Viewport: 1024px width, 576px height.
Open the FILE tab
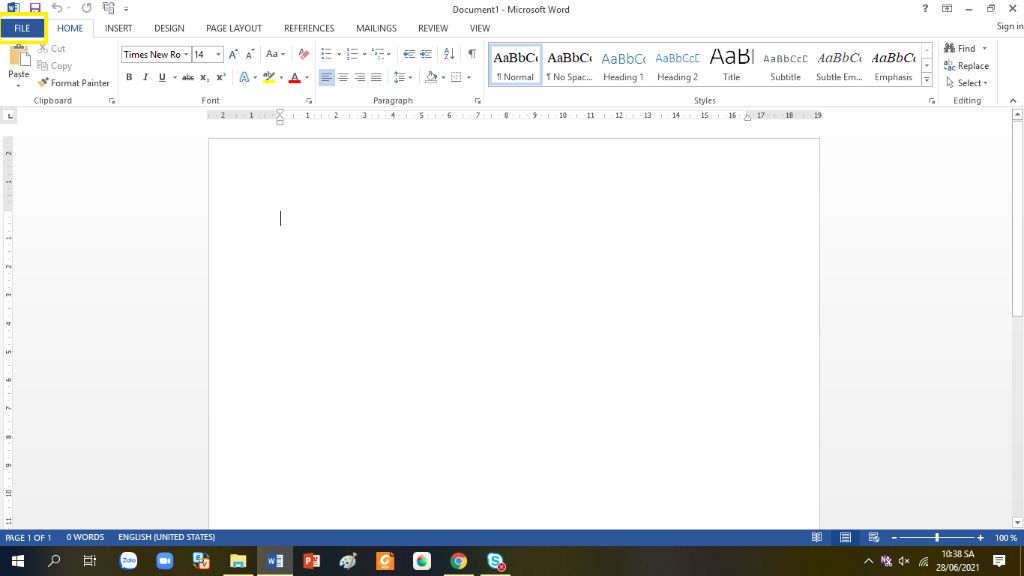(x=22, y=28)
